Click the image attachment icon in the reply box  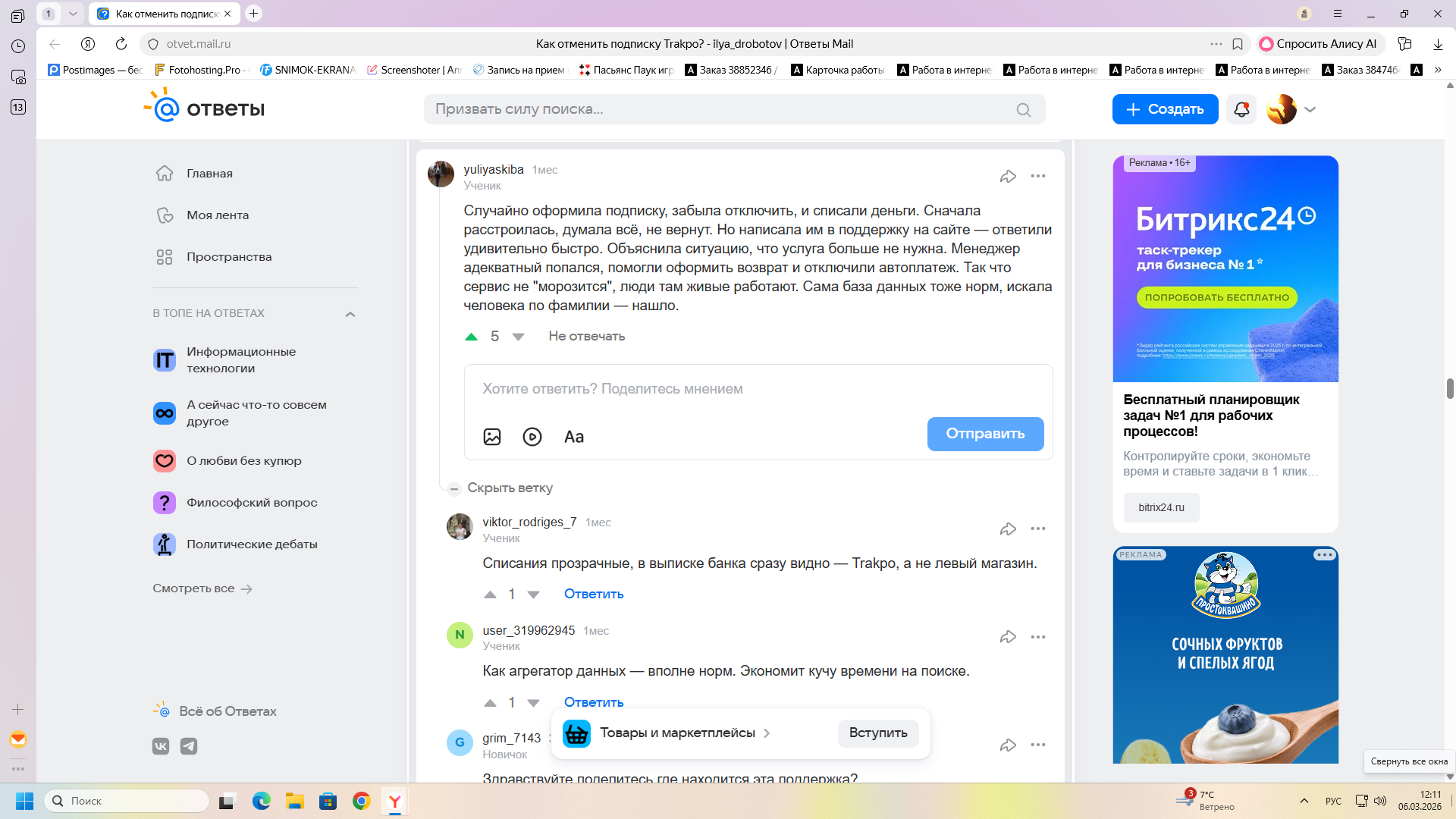492,437
